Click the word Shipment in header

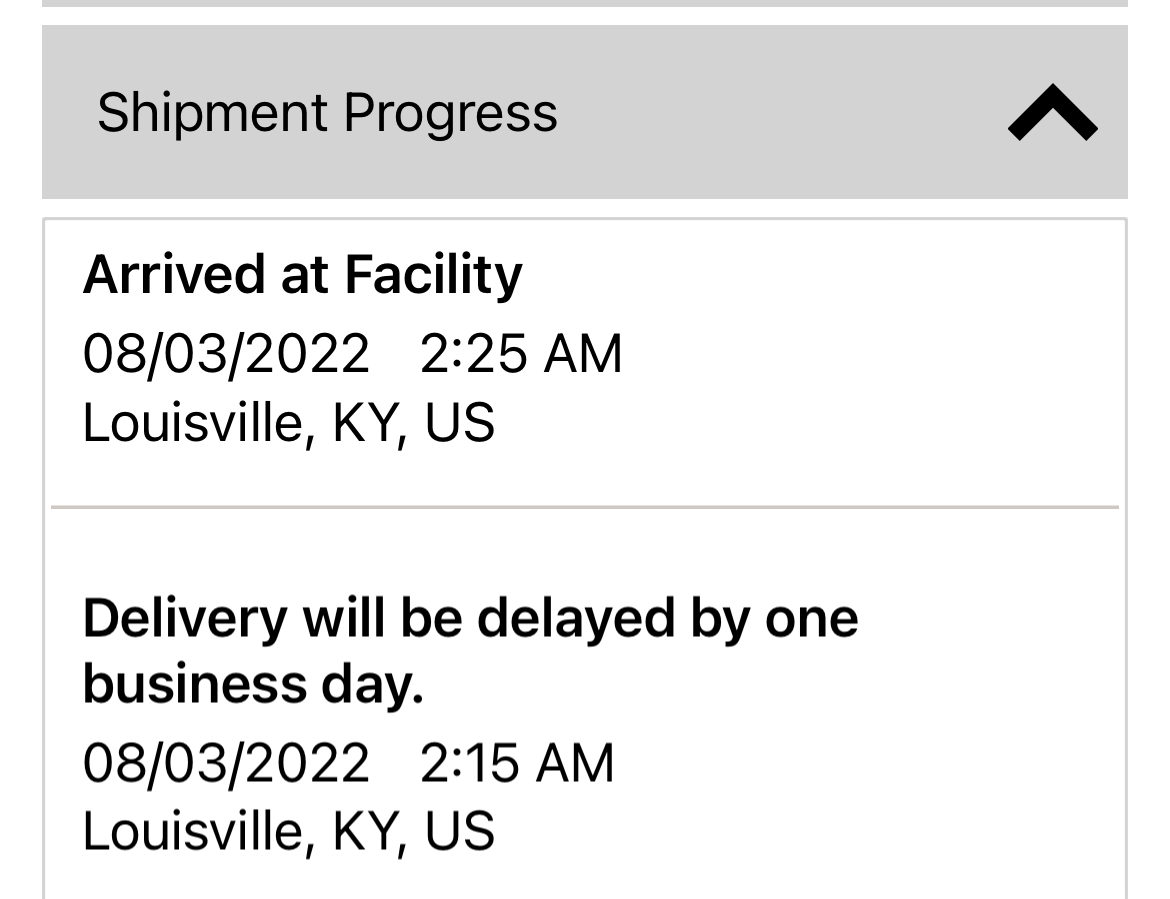pos(212,112)
